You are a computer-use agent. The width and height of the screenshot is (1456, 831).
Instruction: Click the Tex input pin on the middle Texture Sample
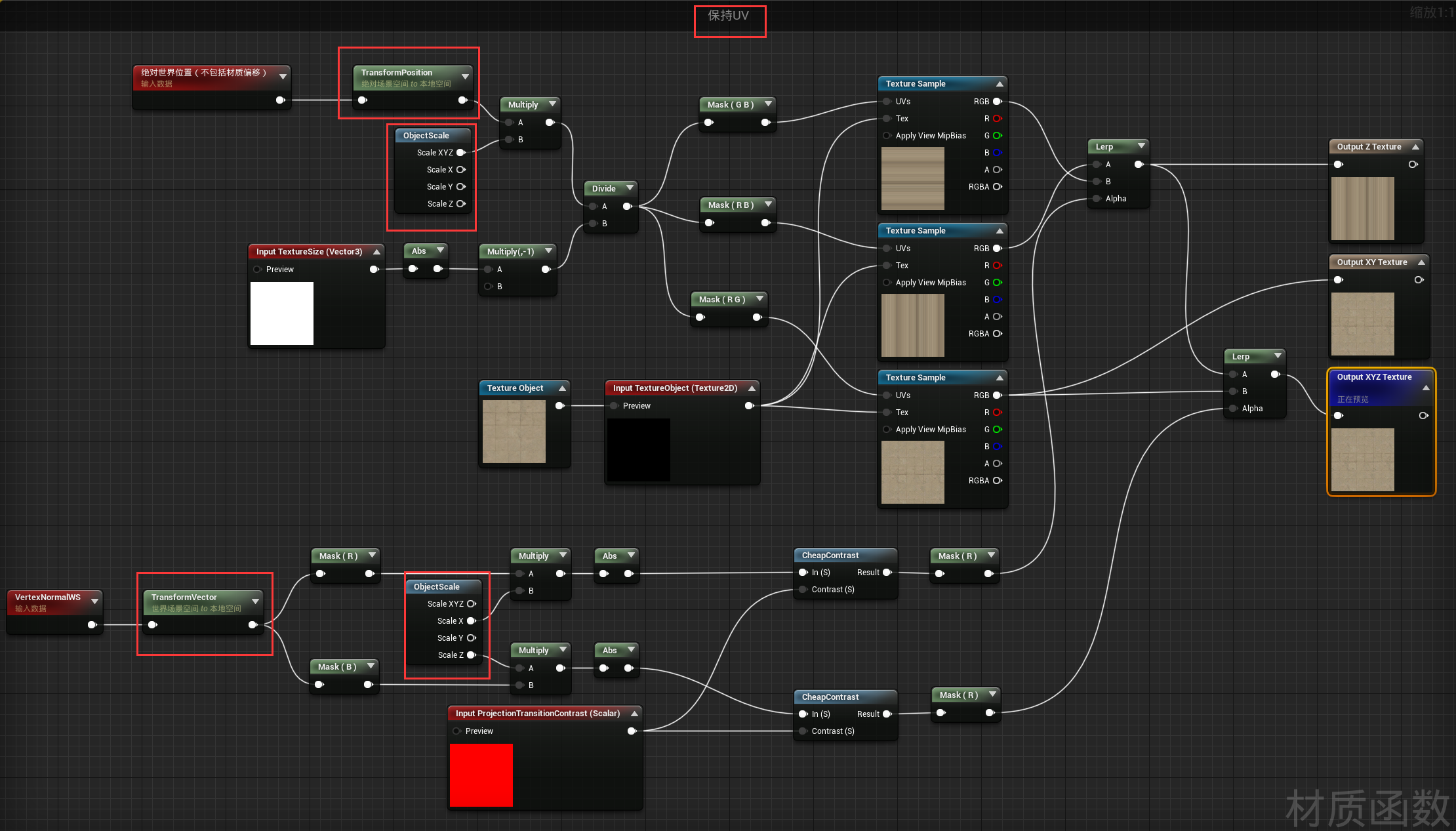[886, 265]
